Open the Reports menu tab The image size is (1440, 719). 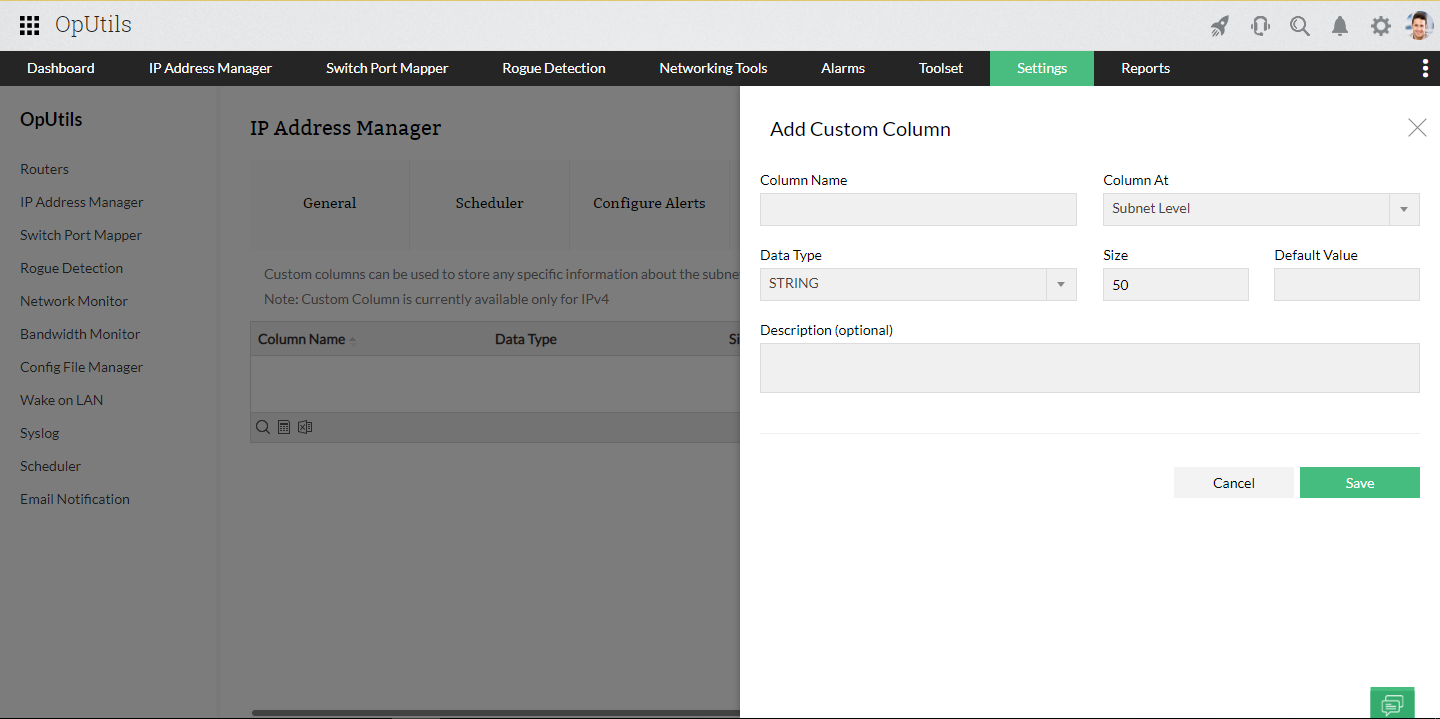coord(1145,68)
